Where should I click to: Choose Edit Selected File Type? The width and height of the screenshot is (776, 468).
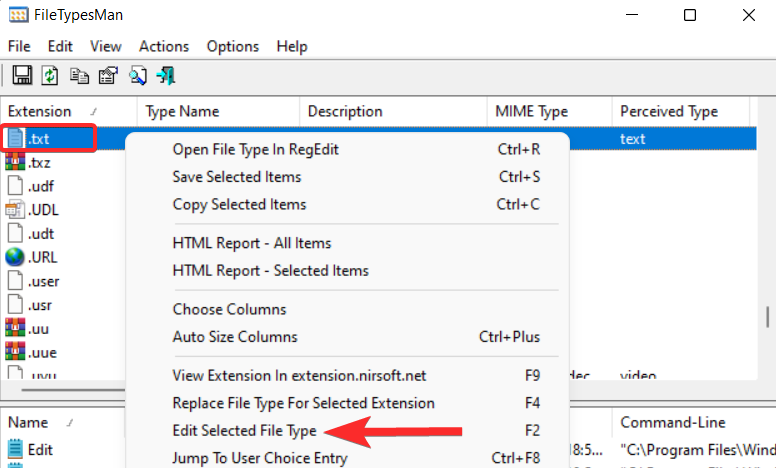[244, 431]
